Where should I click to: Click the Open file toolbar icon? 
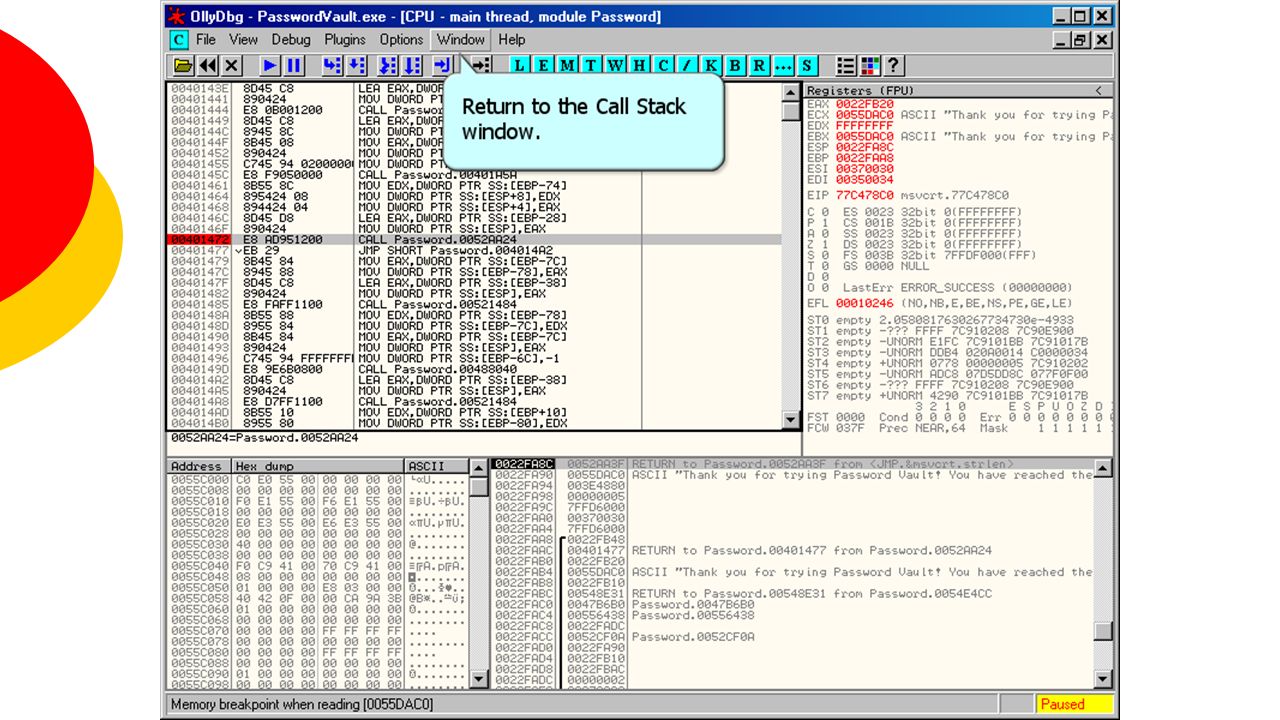(183, 65)
